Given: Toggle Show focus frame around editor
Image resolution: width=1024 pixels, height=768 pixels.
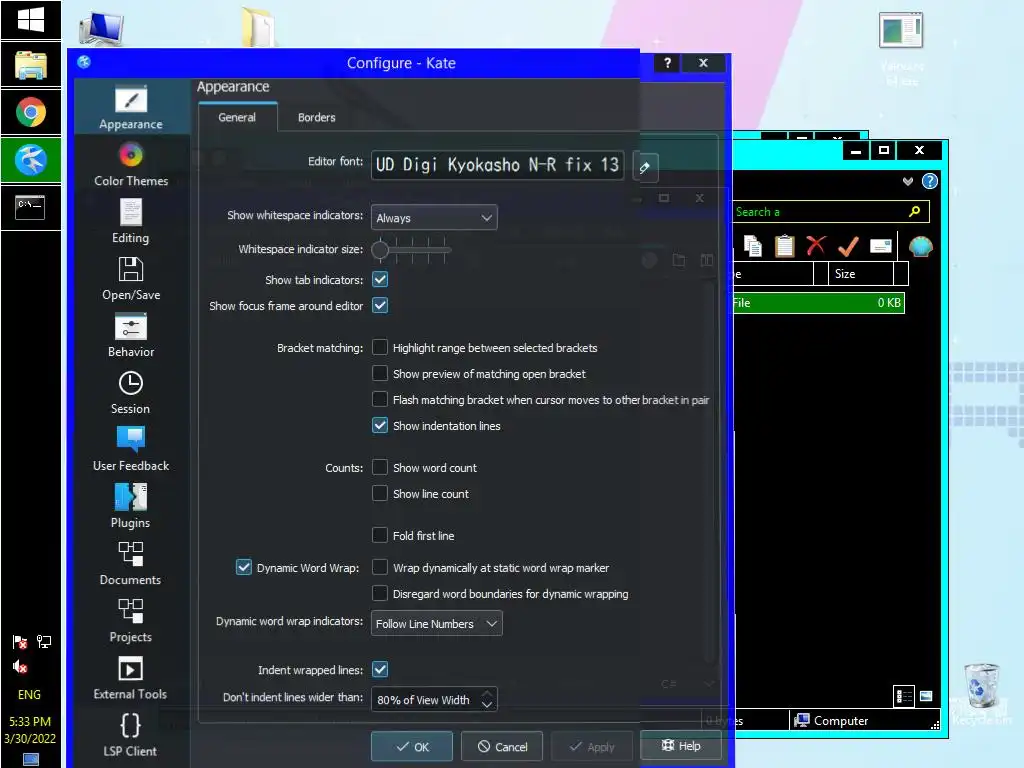Looking at the screenshot, I should [380, 306].
